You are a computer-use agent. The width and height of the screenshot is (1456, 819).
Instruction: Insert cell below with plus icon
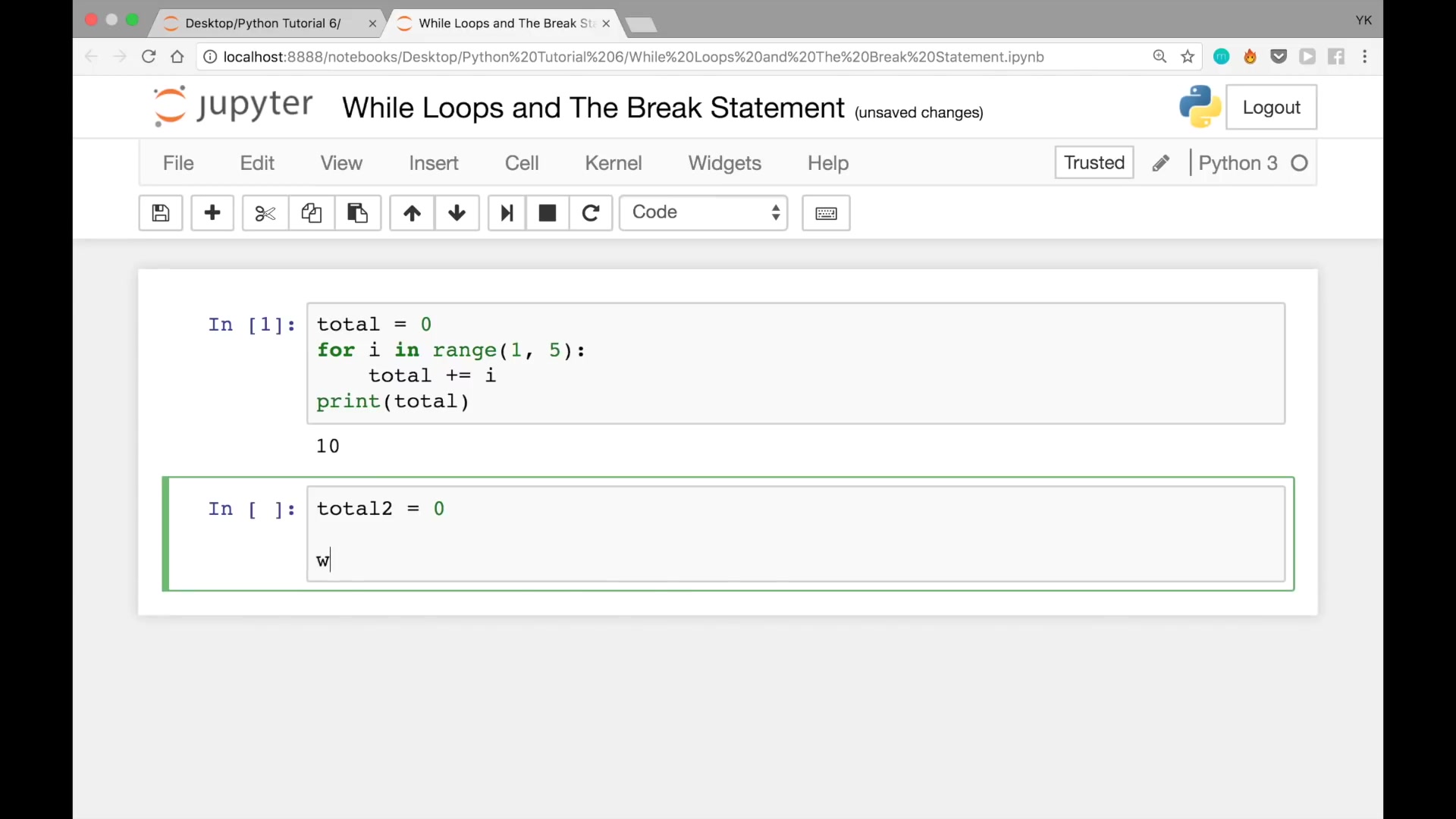pyautogui.click(x=212, y=213)
